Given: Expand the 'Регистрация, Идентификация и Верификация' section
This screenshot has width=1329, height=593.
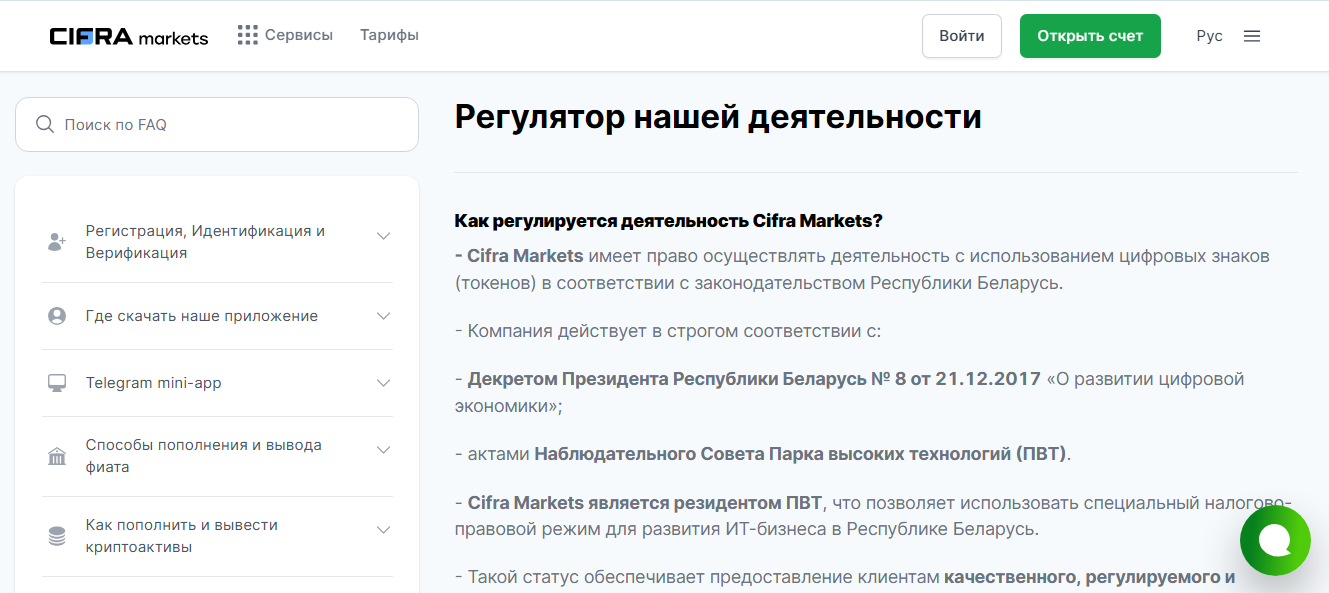Looking at the screenshot, I should (383, 236).
